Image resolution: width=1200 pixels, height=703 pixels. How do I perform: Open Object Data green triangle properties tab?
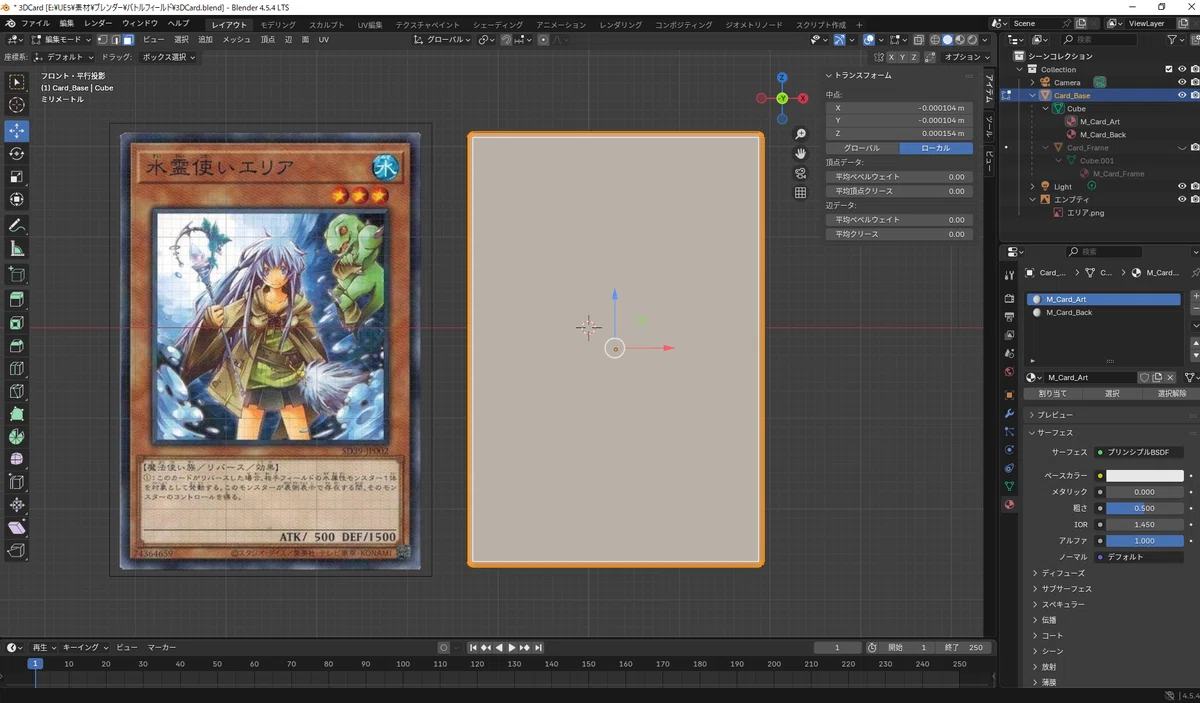point(1009,486)
